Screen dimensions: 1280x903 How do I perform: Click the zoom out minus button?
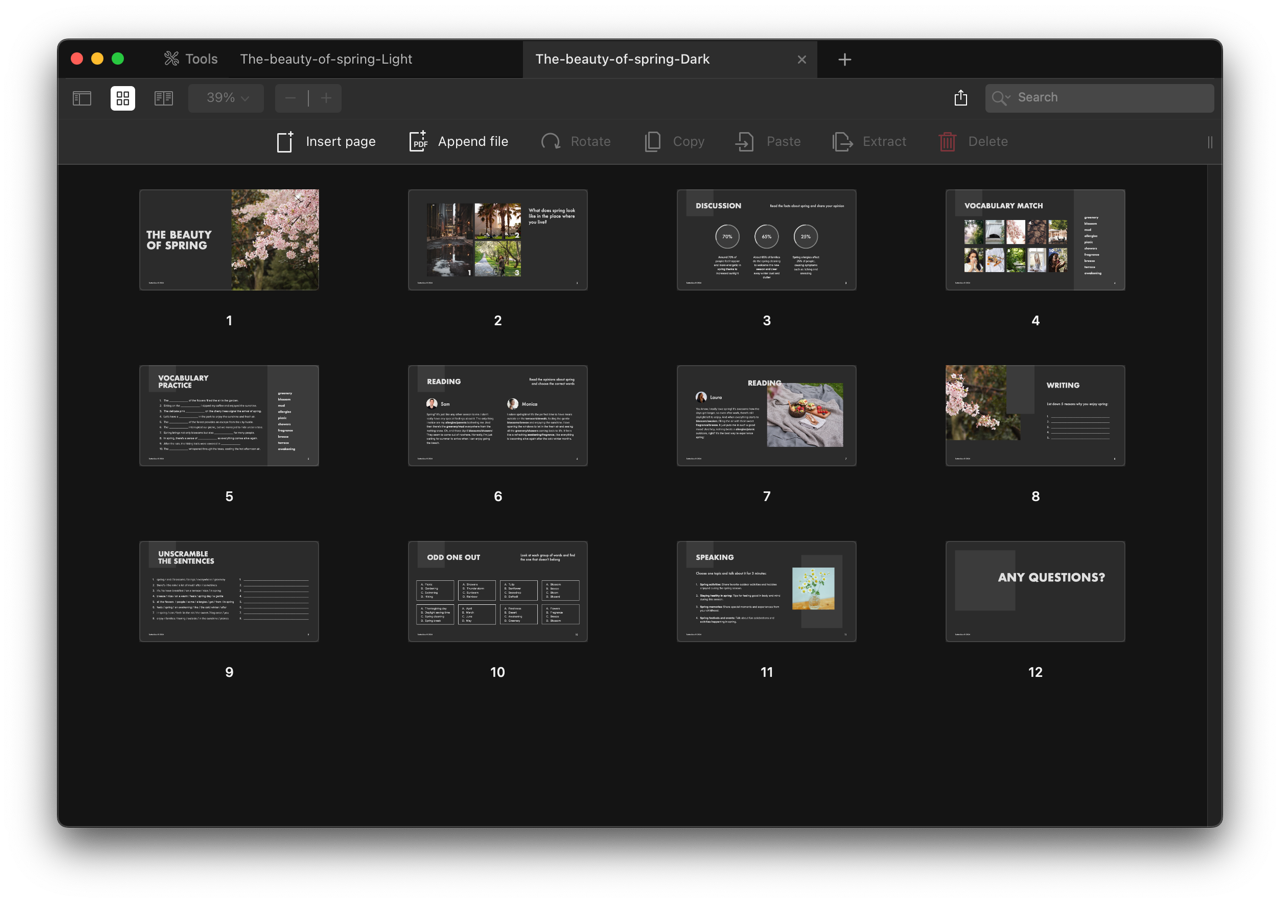(290, 98)
